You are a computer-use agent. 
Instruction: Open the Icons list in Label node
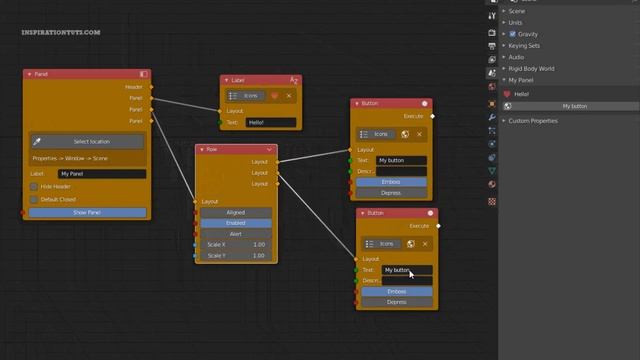click(x=245, y=96)
